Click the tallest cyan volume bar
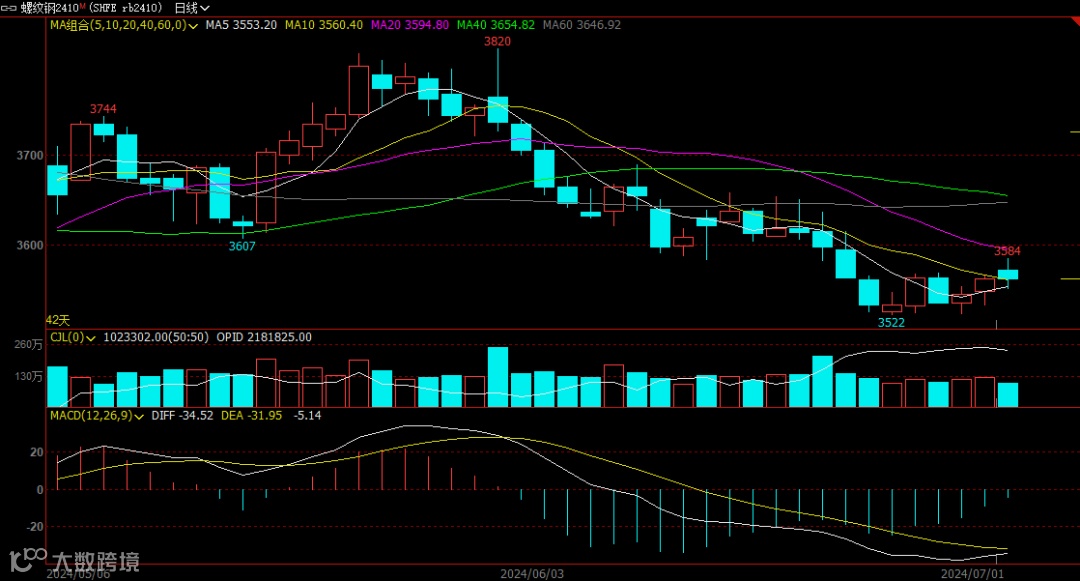 tap(498, 377)
